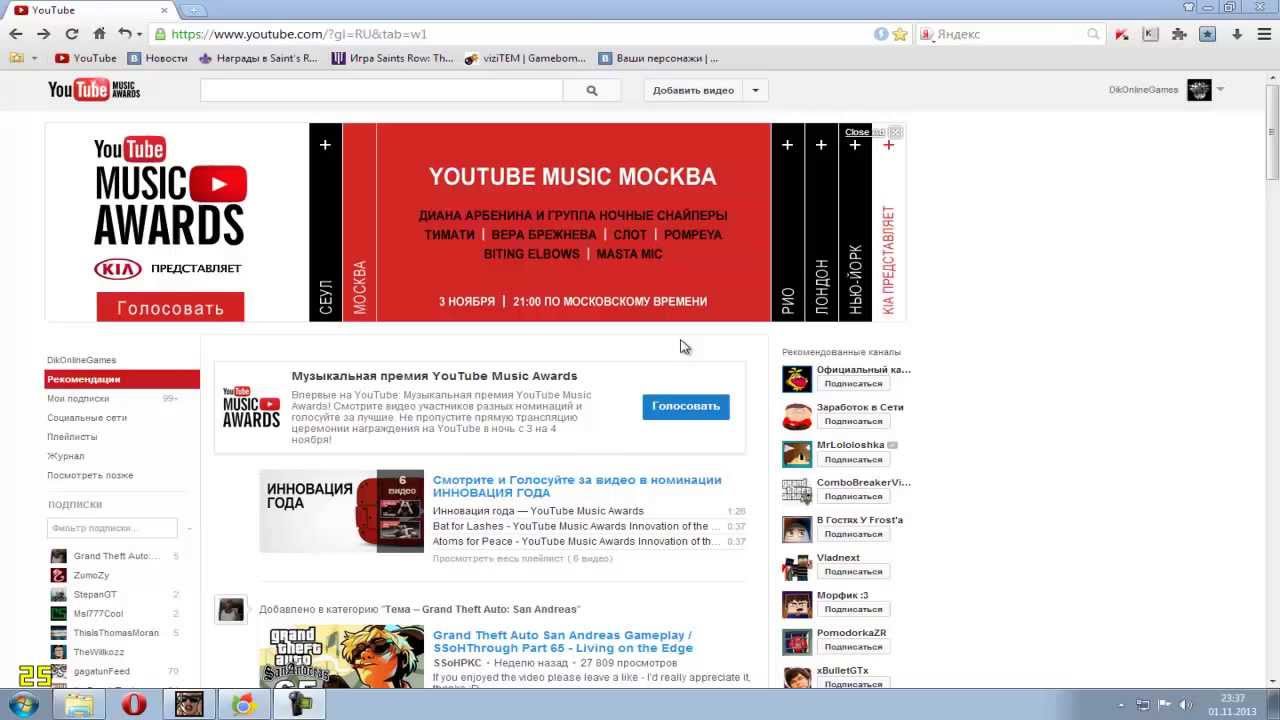Image resolution: width=1280 pixels, height=720 pixels.
Task: Subscribe to the Заработок в Сети channel
Action: [853, 421]
